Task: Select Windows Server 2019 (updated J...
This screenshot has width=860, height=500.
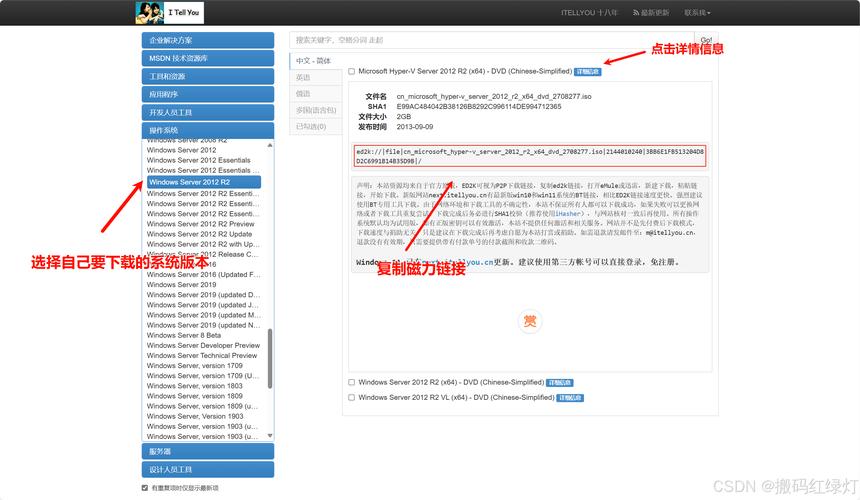Action: pos(203,305)
